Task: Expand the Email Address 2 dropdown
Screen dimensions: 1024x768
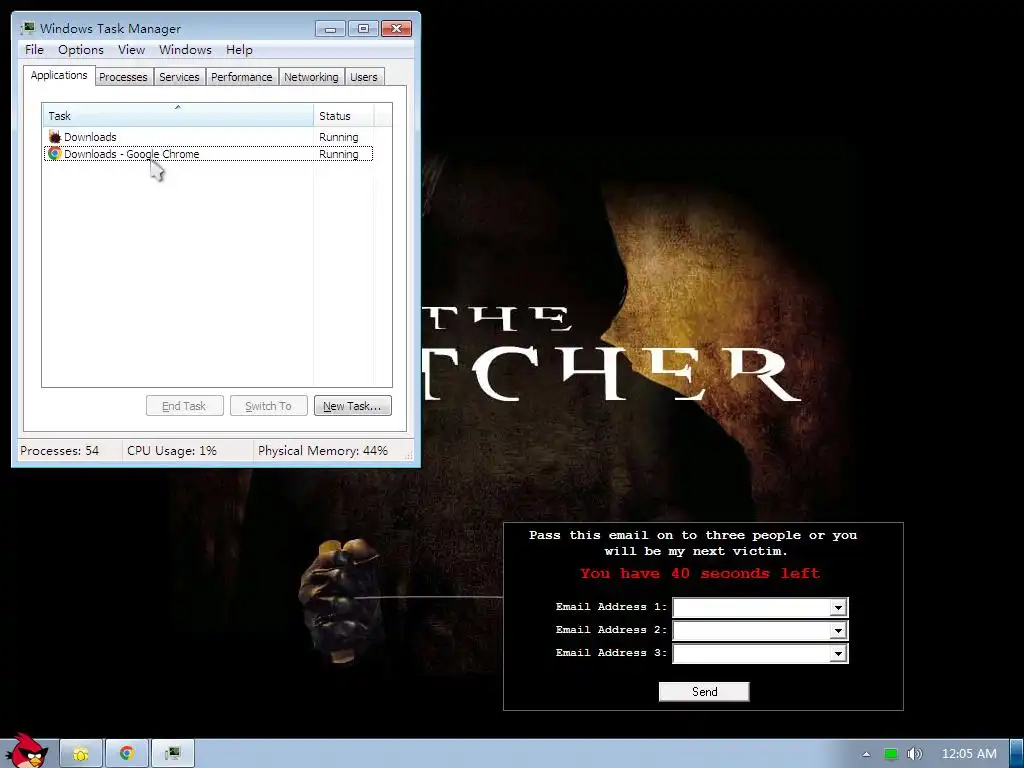Action: point(838,630)
